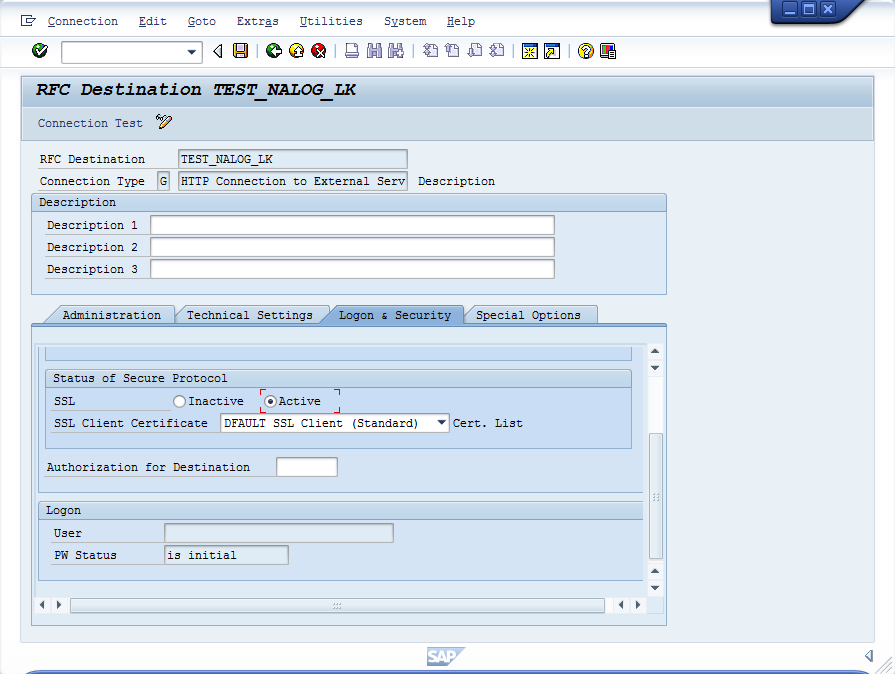
Task: Click the Save disk icon
Action: pyautogui.click(x=240, y=51)
